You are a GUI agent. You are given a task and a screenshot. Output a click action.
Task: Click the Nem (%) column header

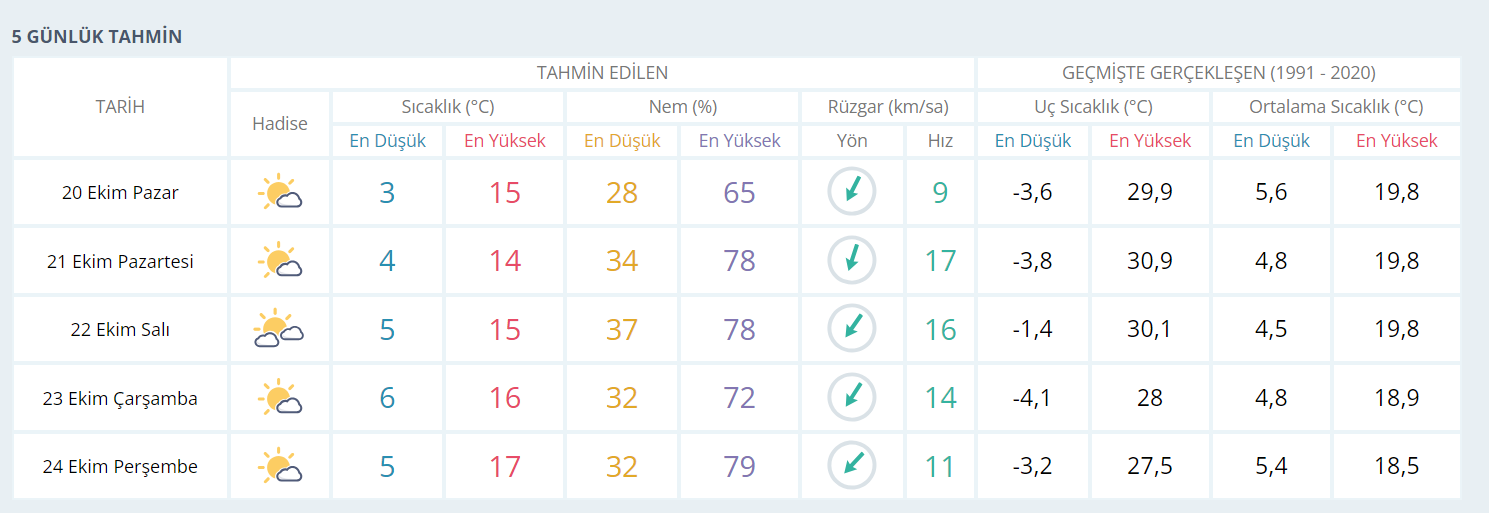tap(683, 107)
